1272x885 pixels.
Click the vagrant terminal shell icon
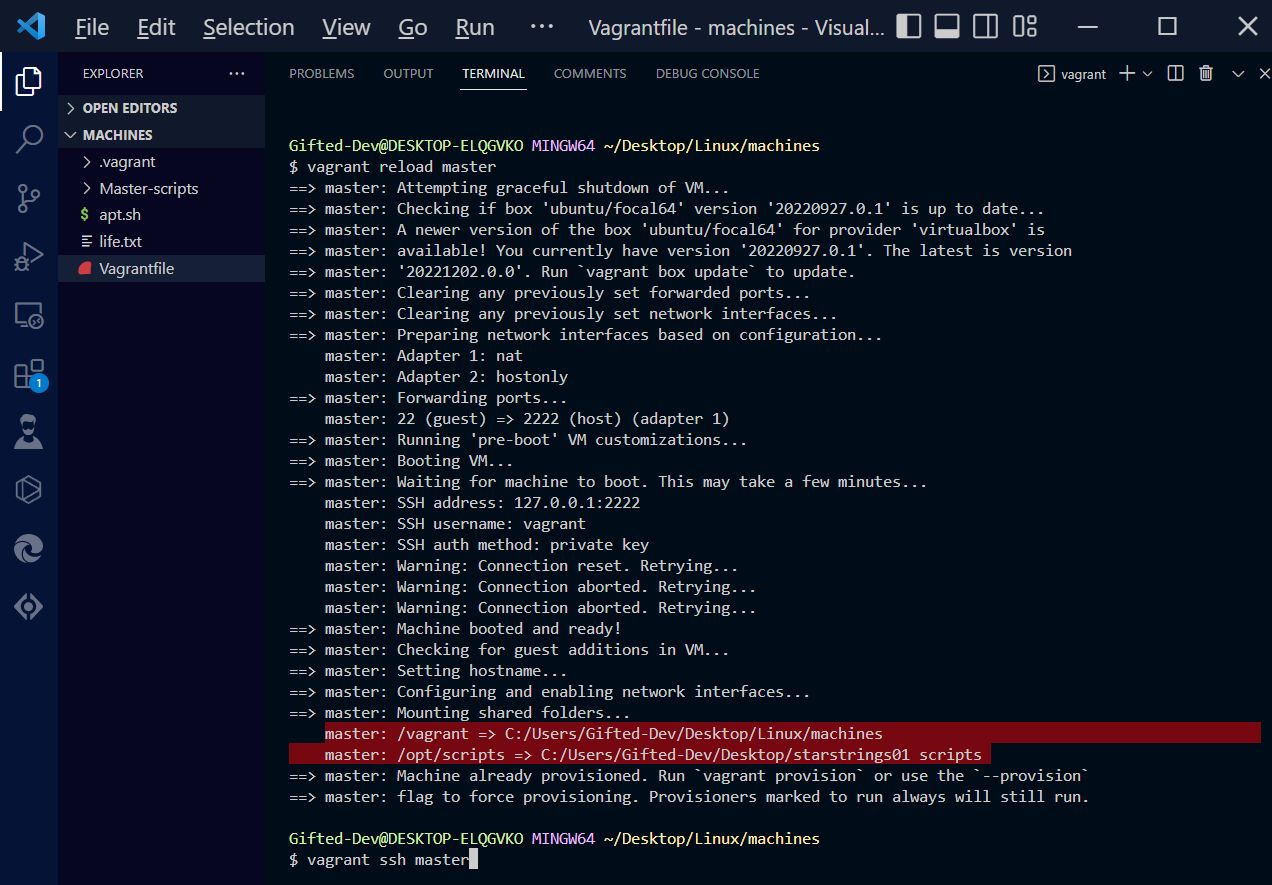point(1046,73)
